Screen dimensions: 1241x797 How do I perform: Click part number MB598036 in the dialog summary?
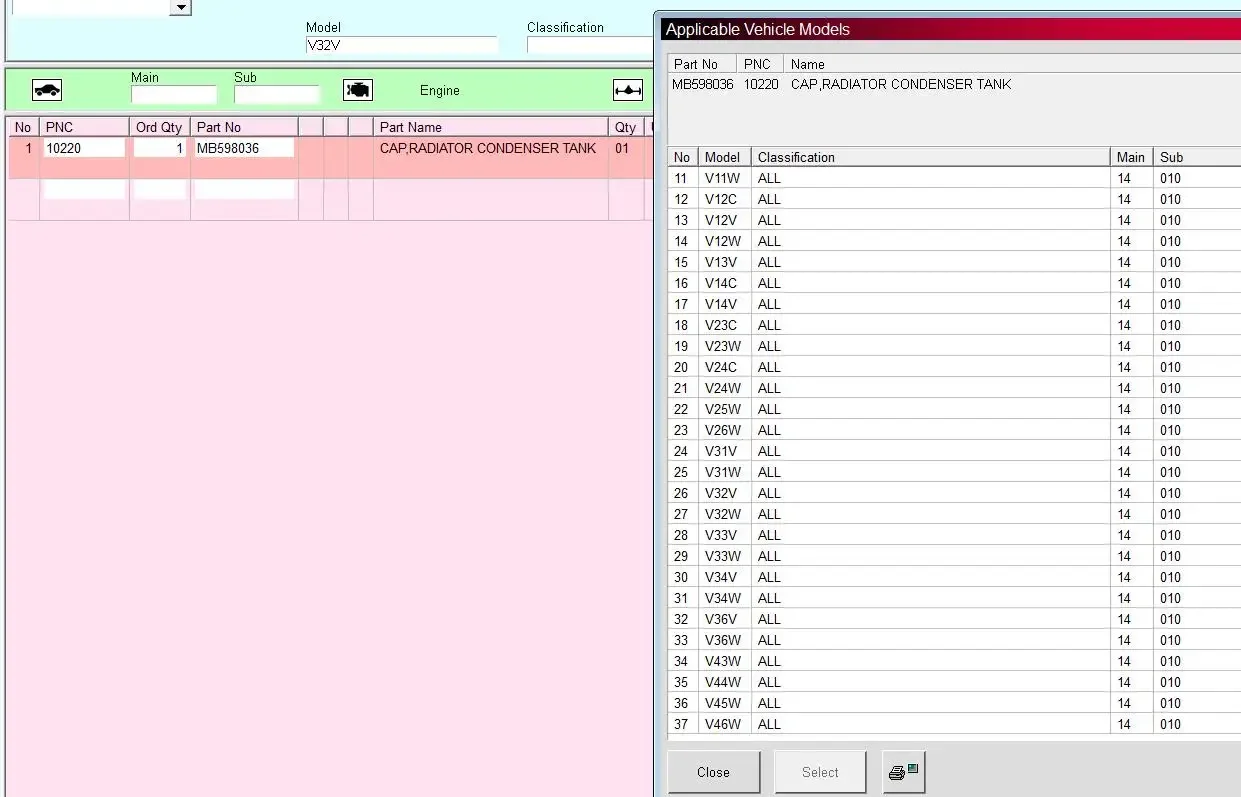click(x=703, y=84)
